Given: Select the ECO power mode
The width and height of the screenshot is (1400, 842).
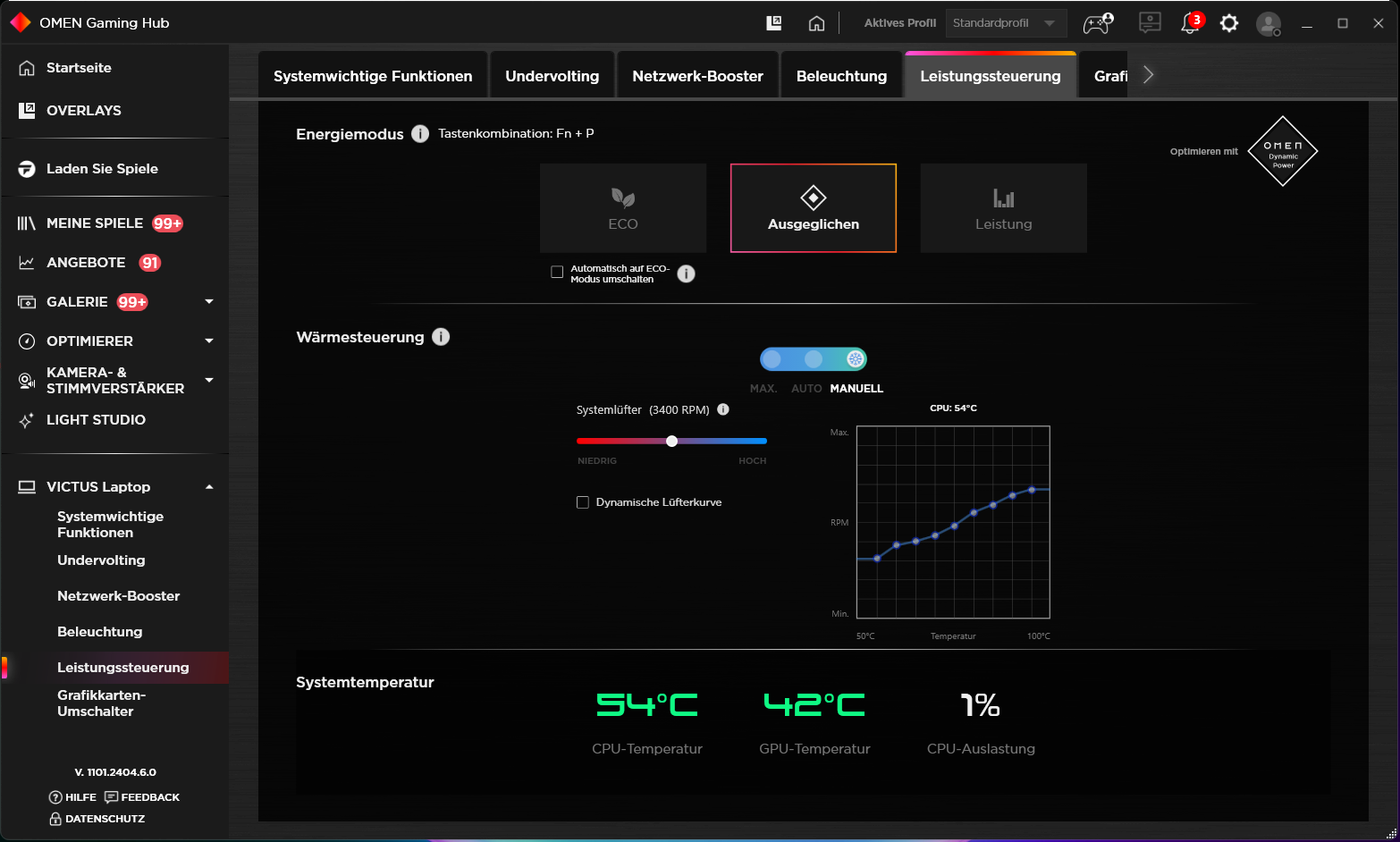Looking at the screenshot, I should (x=623, y=208).
